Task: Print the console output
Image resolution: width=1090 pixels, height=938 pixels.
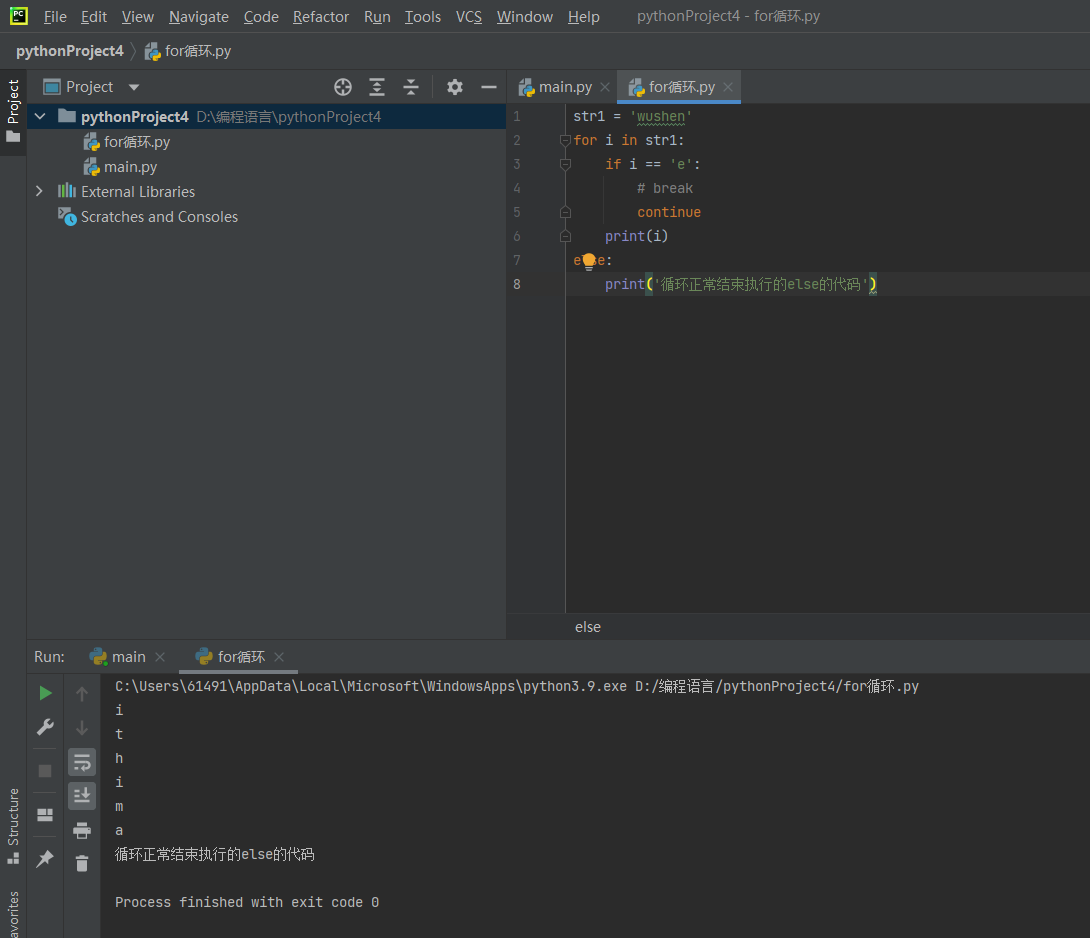Action: pyautogui.click(x=82, y=830)
